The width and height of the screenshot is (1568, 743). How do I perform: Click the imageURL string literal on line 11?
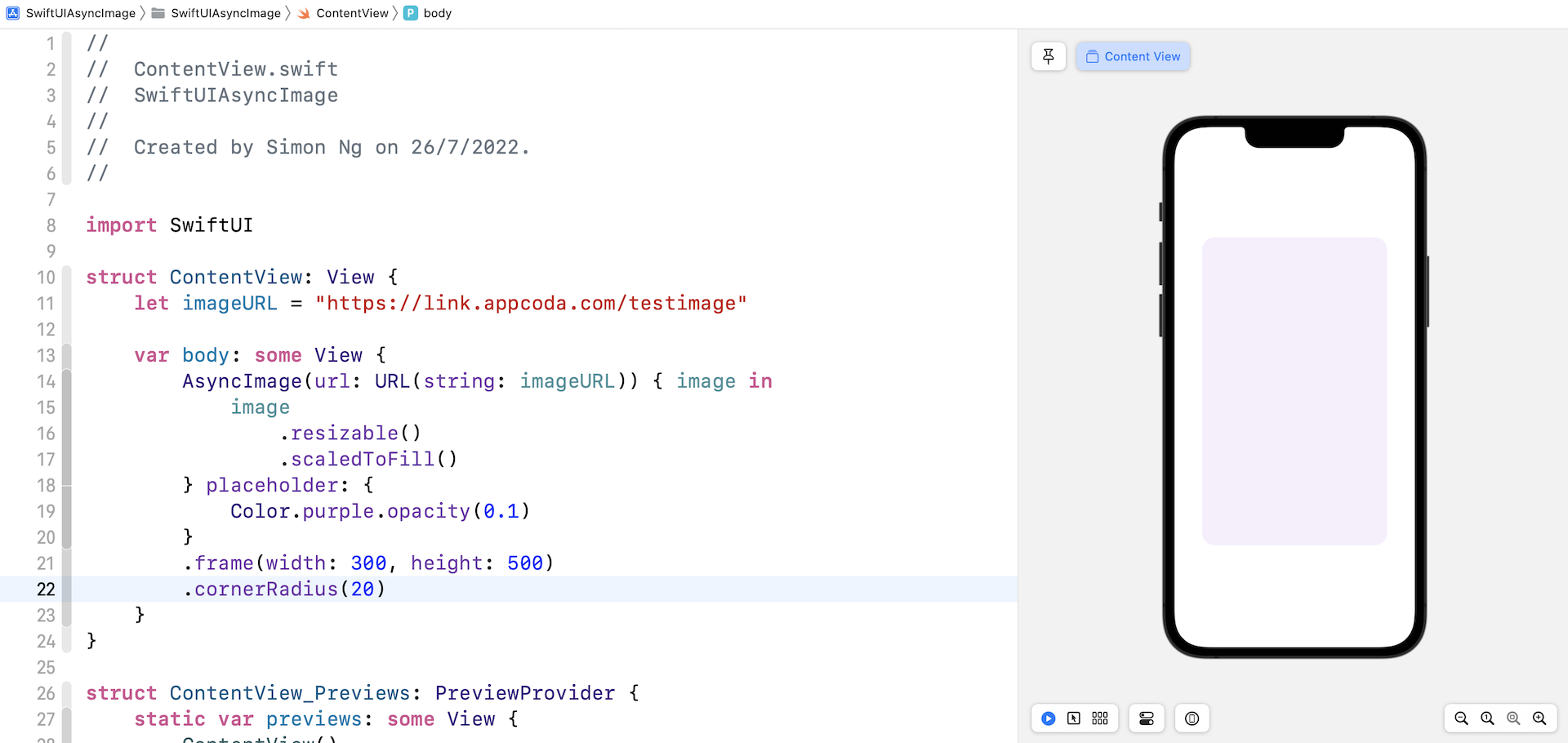[531, 303]
